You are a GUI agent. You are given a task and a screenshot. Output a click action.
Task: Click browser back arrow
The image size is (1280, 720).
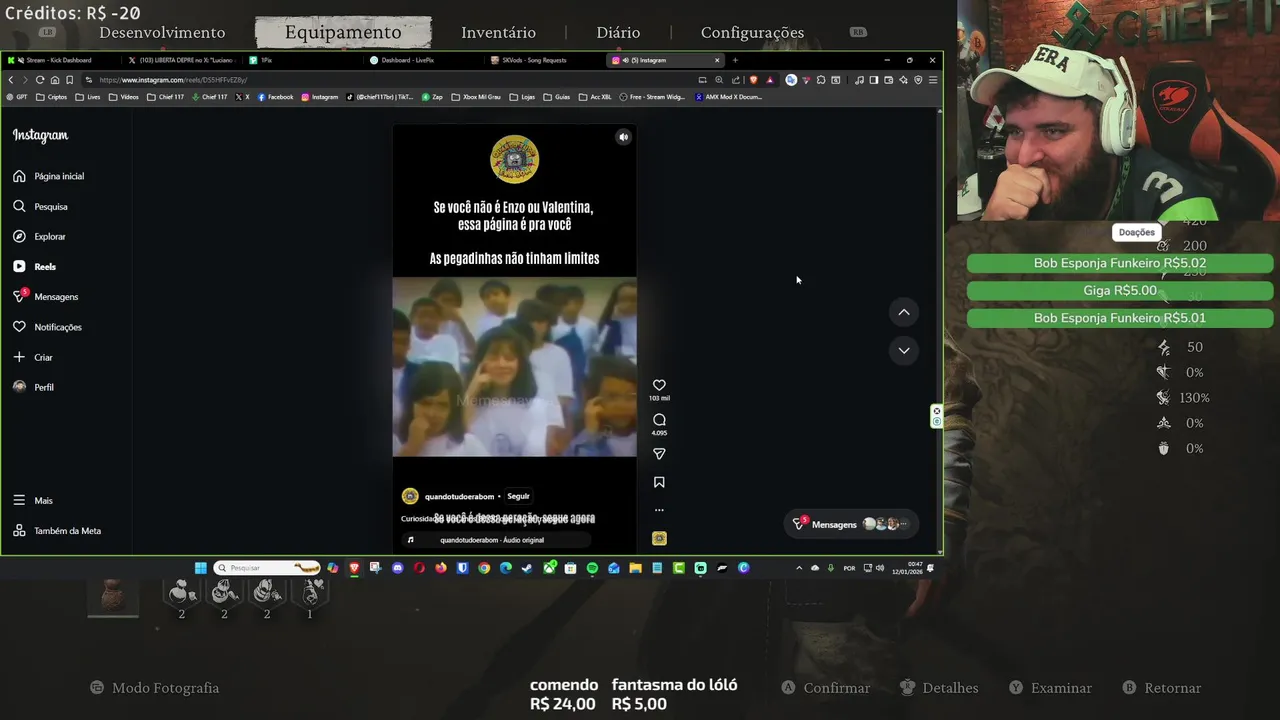11,80
